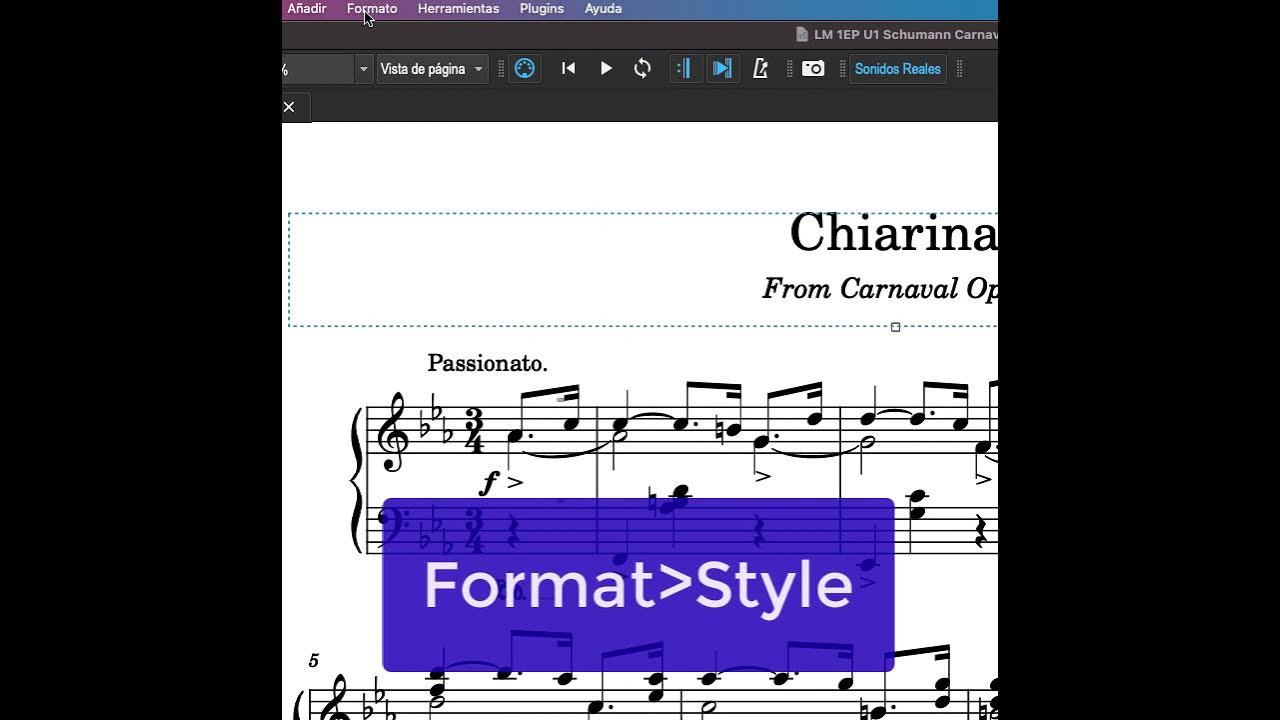
Task: Start playback with play button
Action: (x=606, y=69)
